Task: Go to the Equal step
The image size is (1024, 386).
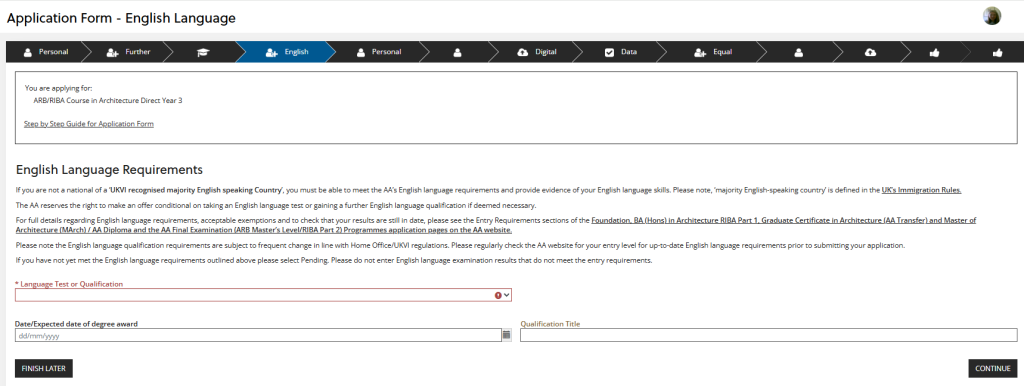Action: click(713, 52)
